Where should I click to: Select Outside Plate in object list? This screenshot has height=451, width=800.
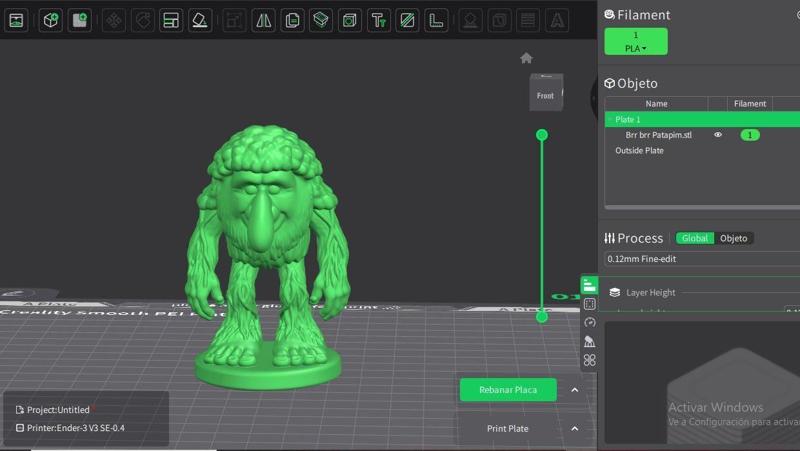[639, 151]
